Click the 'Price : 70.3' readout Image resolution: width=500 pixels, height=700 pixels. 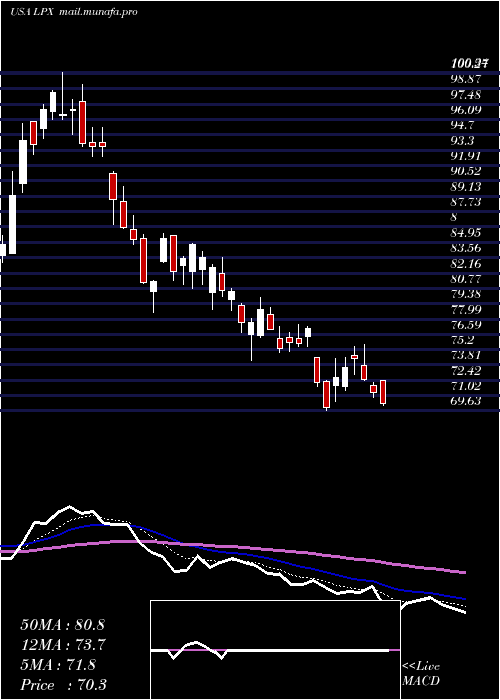(x=63, y=685)
